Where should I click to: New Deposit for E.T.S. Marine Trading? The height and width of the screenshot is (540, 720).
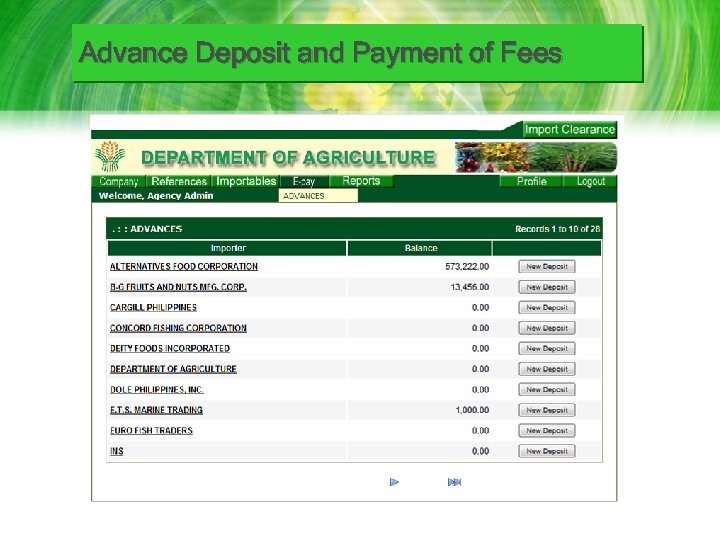click(547, 410)
